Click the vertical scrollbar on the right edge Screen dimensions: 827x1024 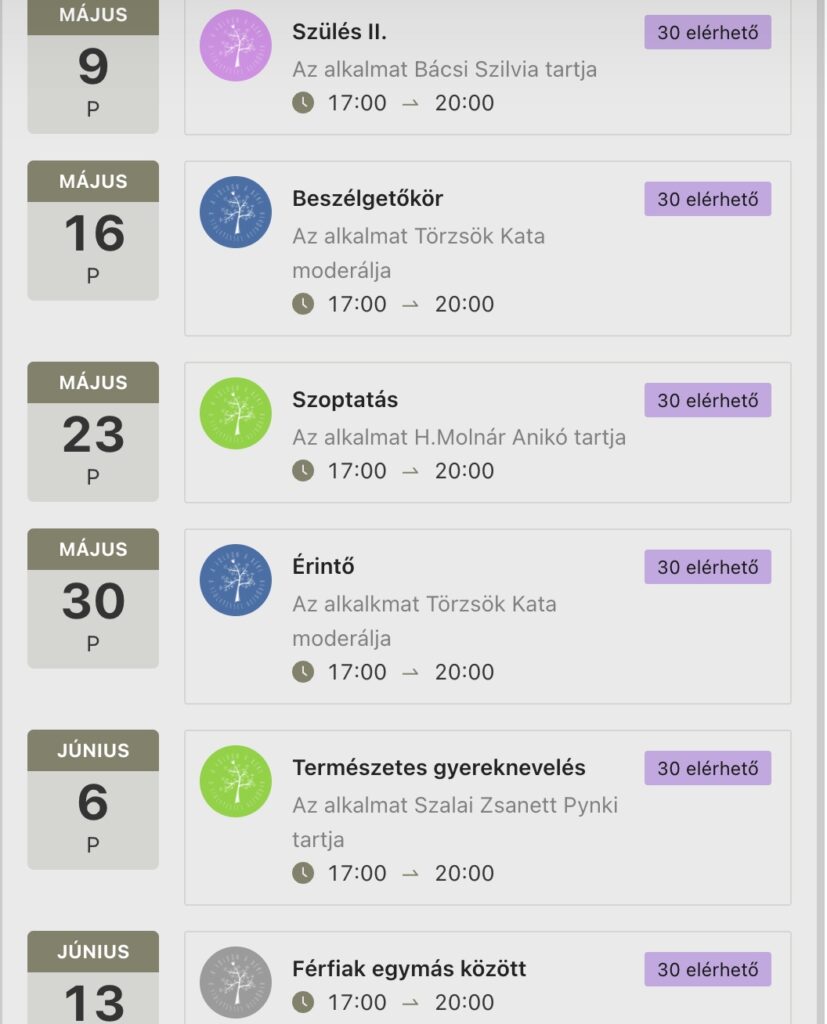click(821, 512)
